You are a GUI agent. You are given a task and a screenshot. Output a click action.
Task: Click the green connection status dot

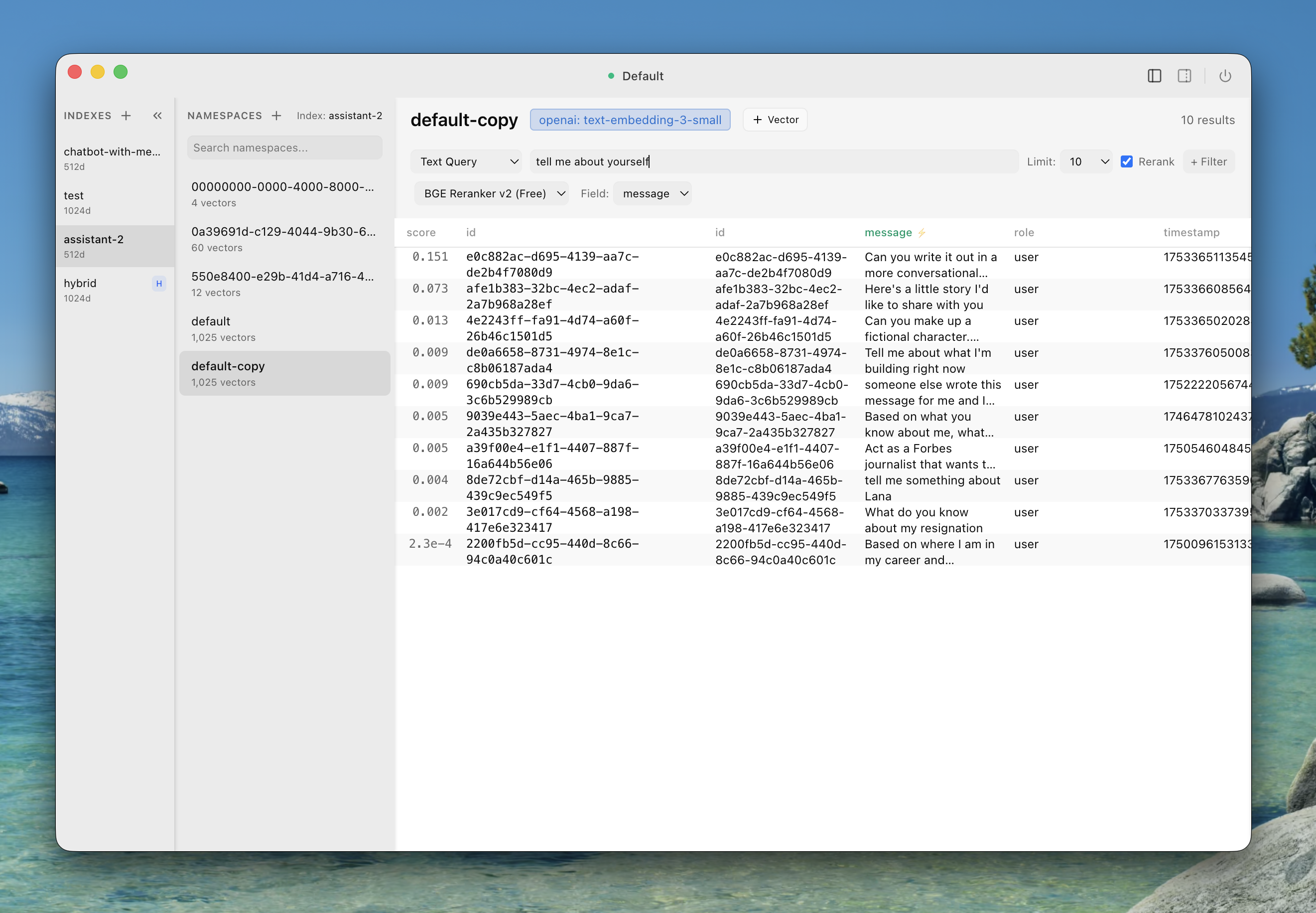point(611,76)
